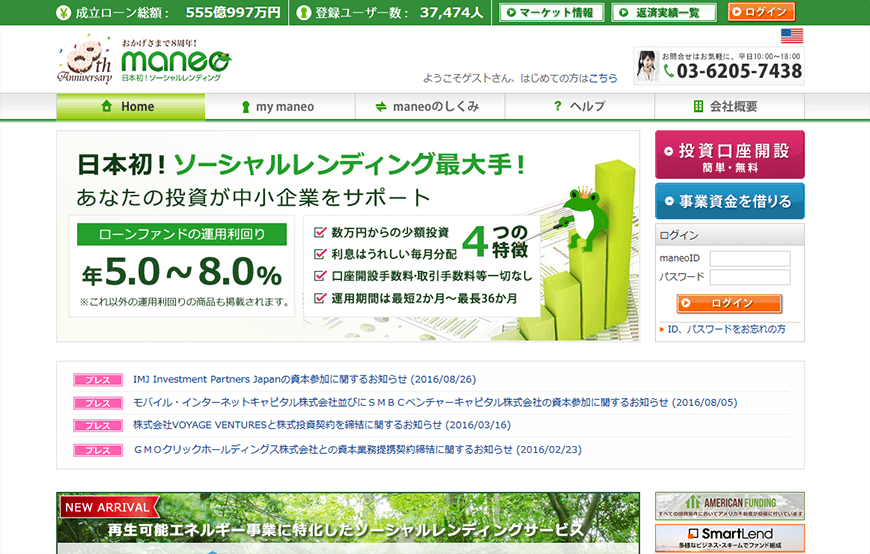Click the orange ログイン button under password

tap(729, 303)
